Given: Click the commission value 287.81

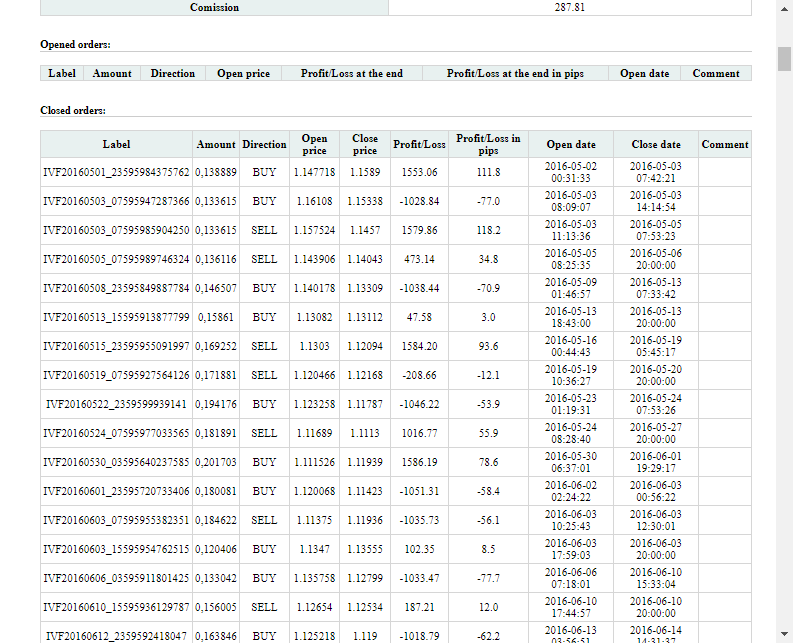Looking at the screenshot, I should point(569,7).
